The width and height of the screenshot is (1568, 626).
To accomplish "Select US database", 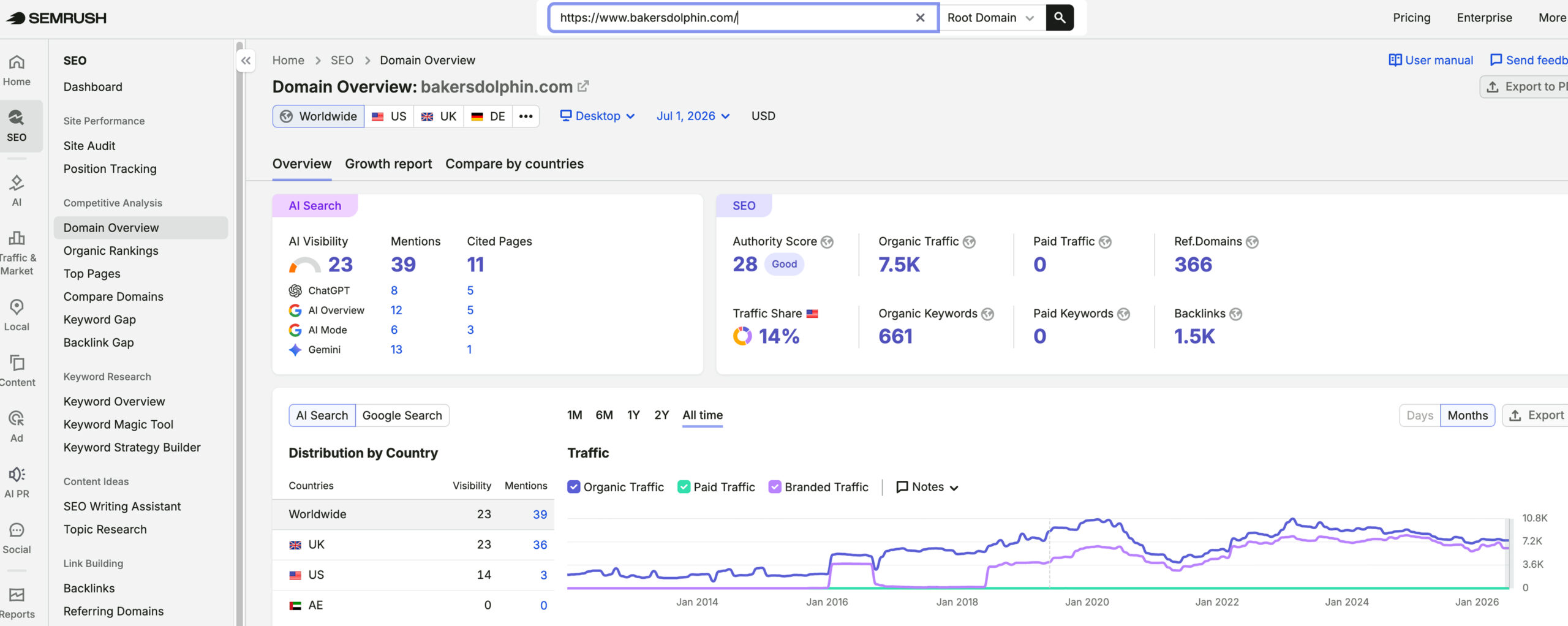I will tap(389, 116).
